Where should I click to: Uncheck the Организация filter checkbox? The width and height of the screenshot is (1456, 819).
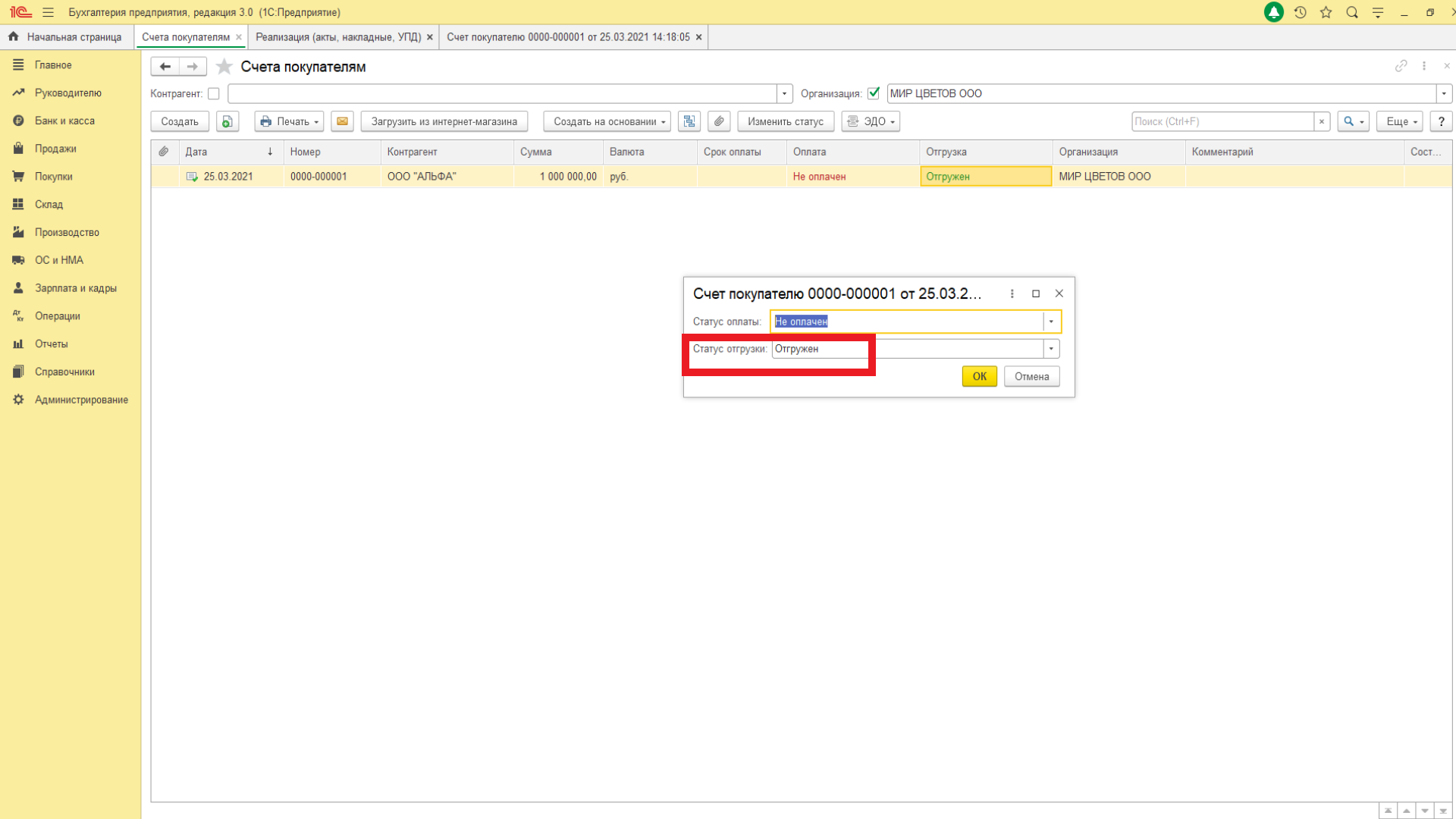point(874,93)
